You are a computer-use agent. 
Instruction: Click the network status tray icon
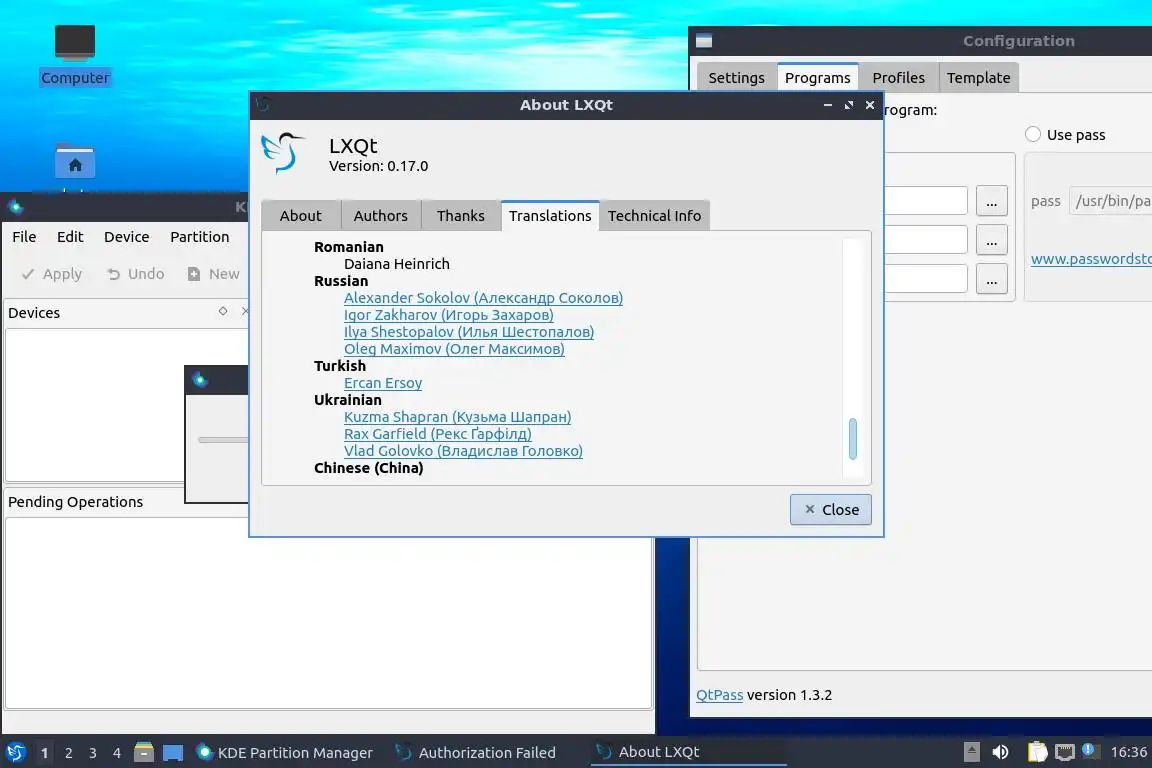1064,752
